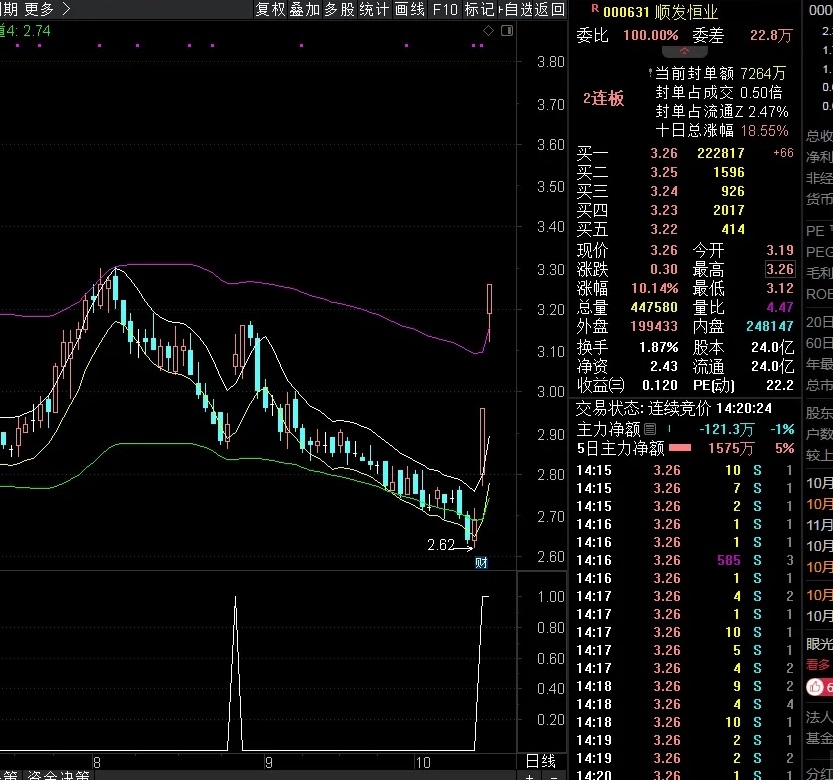The image size is (833, 780).
Task: Open the 叠加 overlay menu
Action: (x=305, y=10)
